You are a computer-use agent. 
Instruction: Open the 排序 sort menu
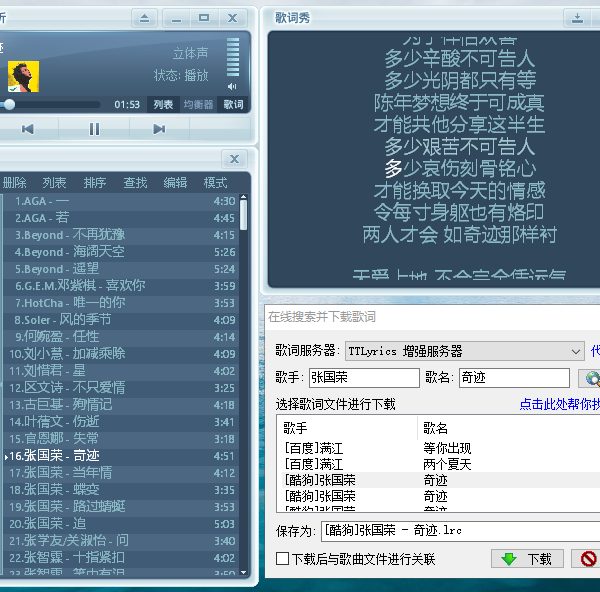tap(95, 183)
